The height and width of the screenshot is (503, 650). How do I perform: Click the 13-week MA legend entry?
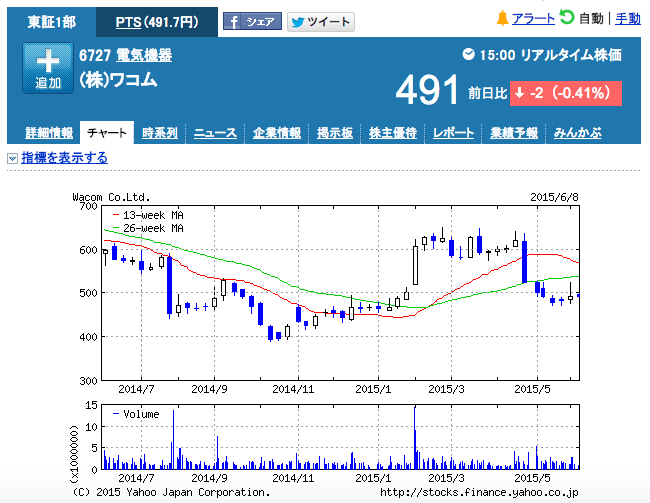click(148, 215)
